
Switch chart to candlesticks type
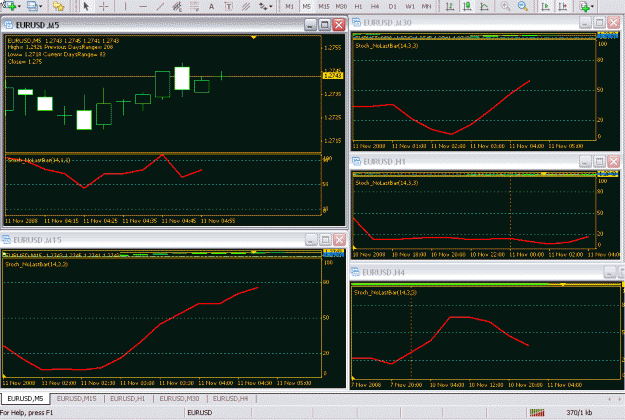pyautogui.click(x=467, y=6)
